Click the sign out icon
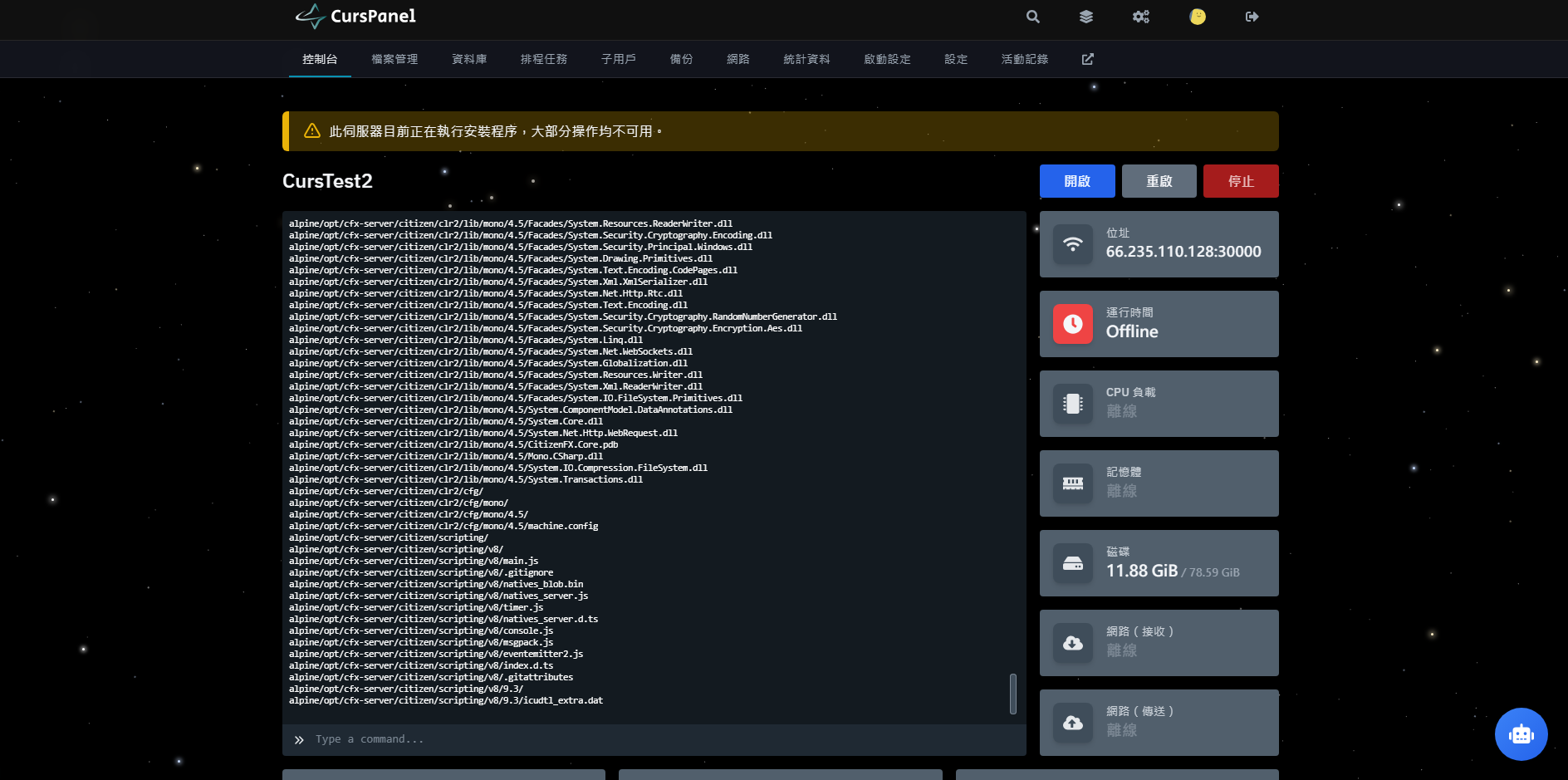 click(x=1252, y=17)
